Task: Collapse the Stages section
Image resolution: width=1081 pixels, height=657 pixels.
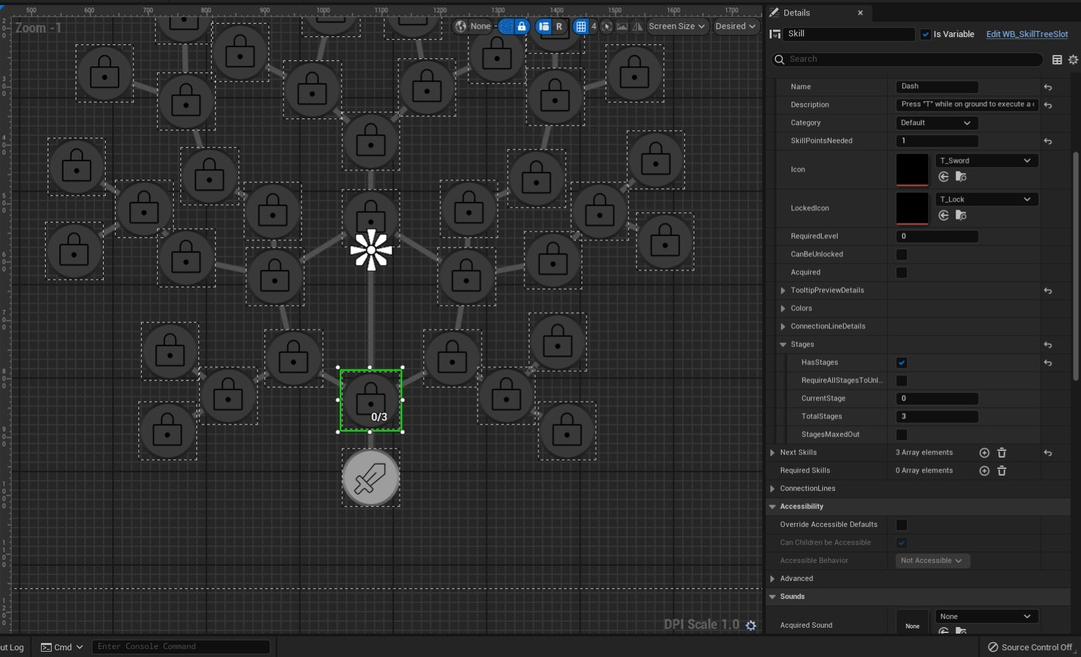Action: click(x=782, y=344)
